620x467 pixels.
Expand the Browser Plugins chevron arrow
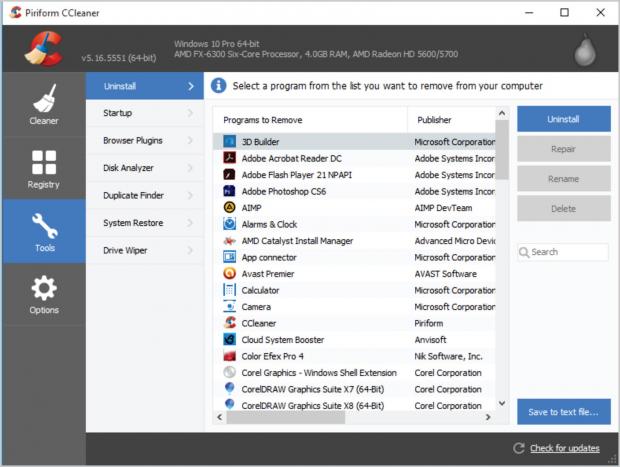[190, 141]
